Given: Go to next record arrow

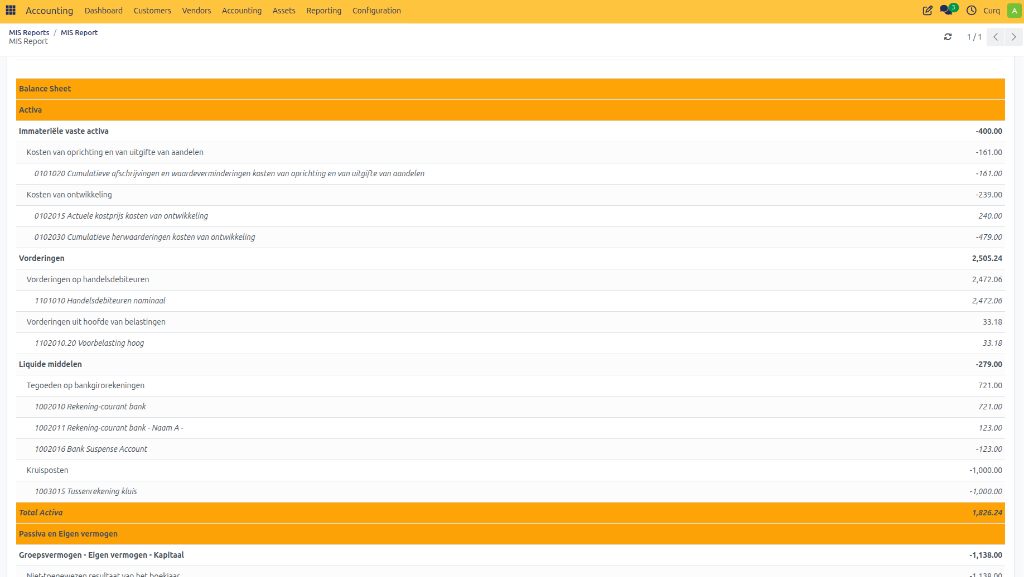Looking at the screenshot, I should tap(1014, 37).
